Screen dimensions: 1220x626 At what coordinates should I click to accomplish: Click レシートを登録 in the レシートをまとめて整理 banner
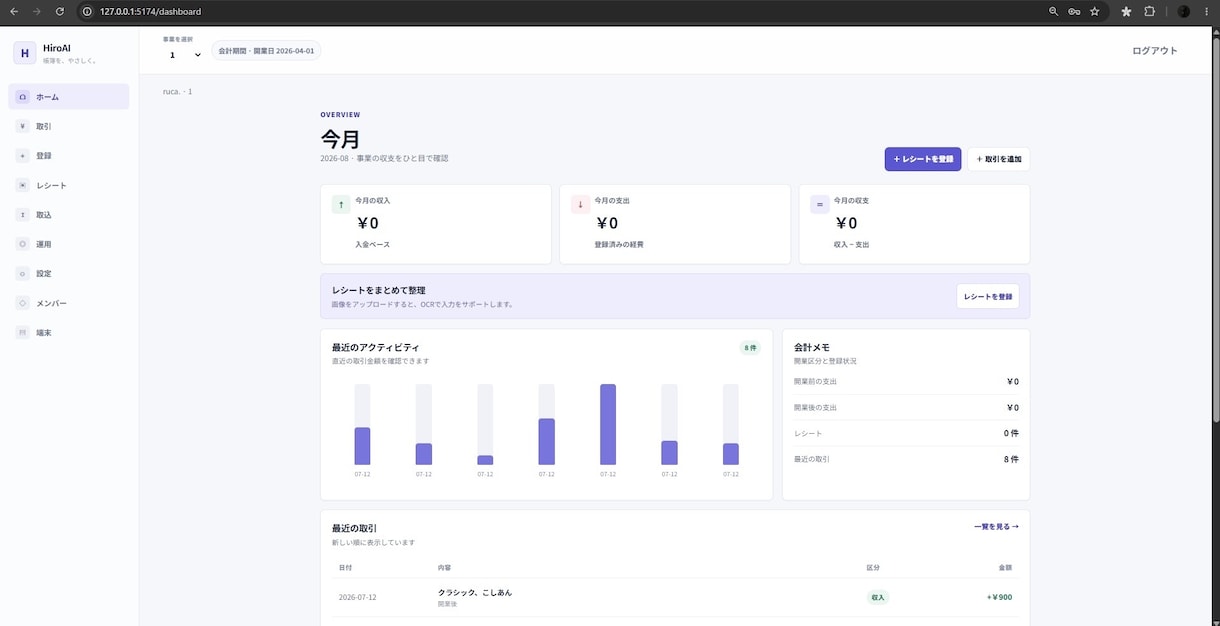point(988,296)
